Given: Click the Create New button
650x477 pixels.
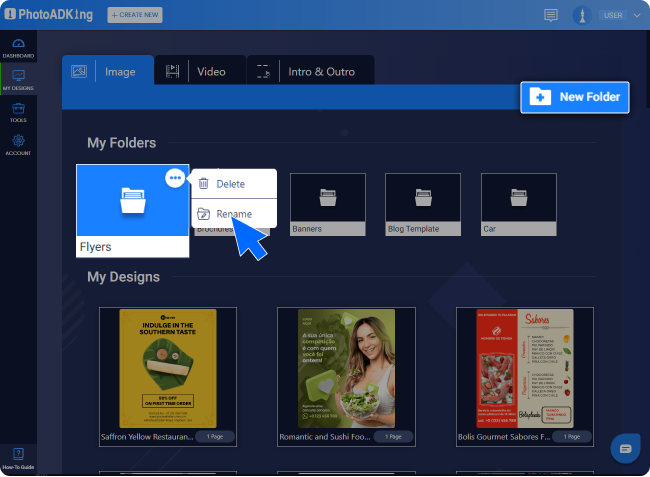Looking at the screenshot, I should coord(135,15).
